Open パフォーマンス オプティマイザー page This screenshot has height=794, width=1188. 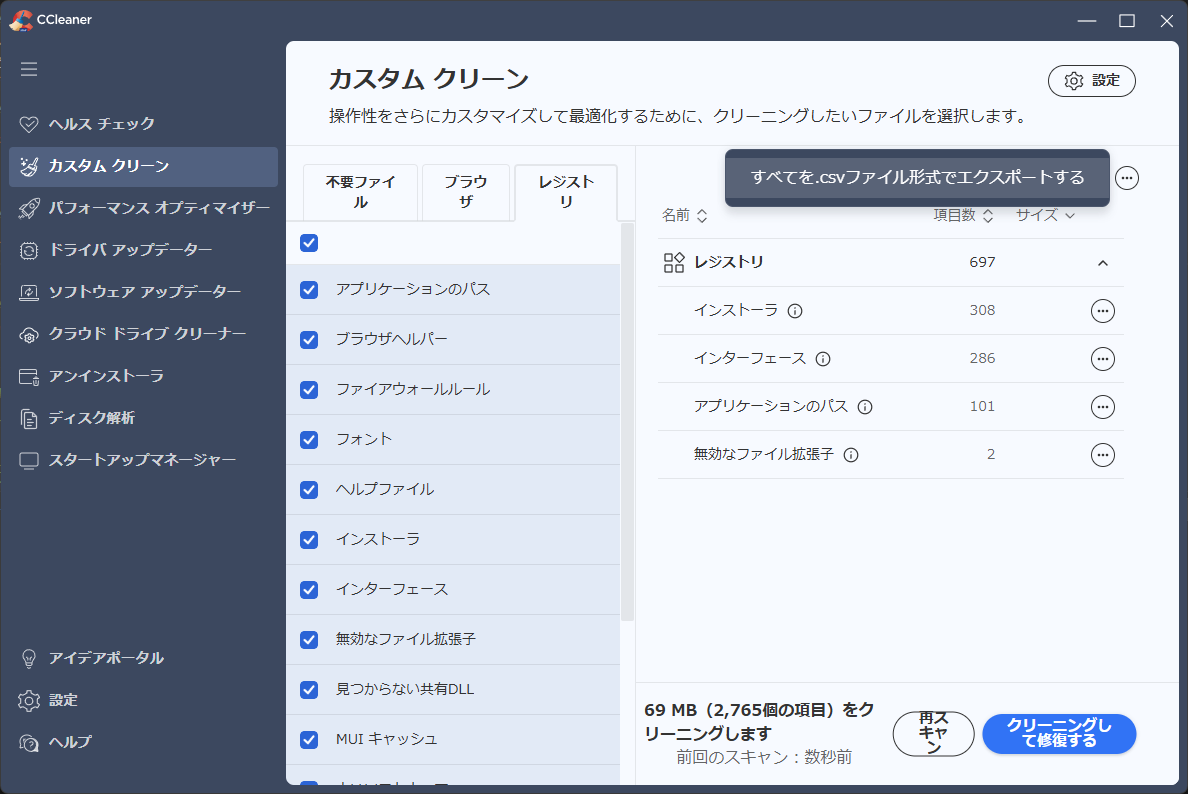[x=143, y=208]
